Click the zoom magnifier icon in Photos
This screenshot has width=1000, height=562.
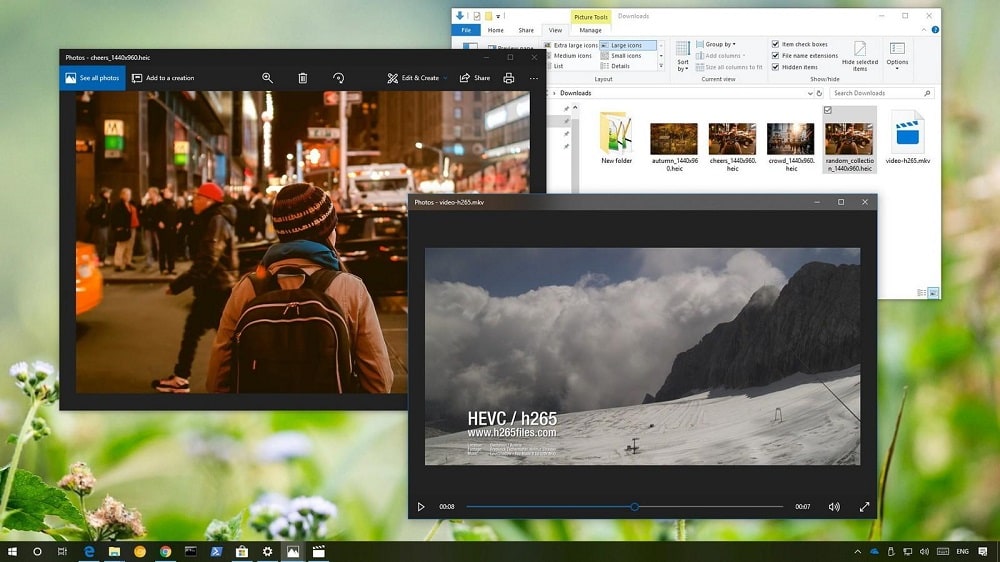point(267,78)
